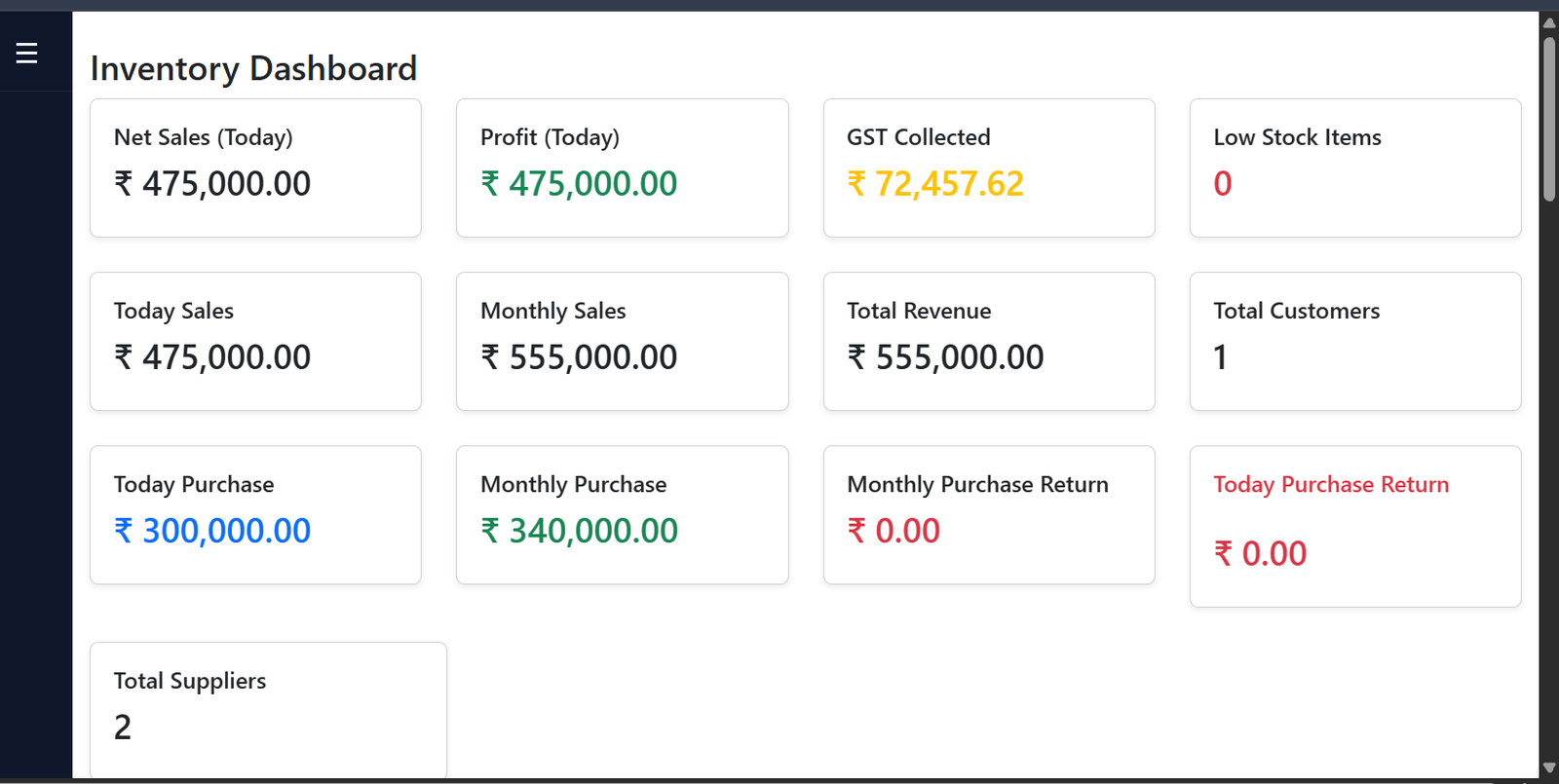Select the Total Customers card
The image size is (1559, 784).
point(1355,342)
